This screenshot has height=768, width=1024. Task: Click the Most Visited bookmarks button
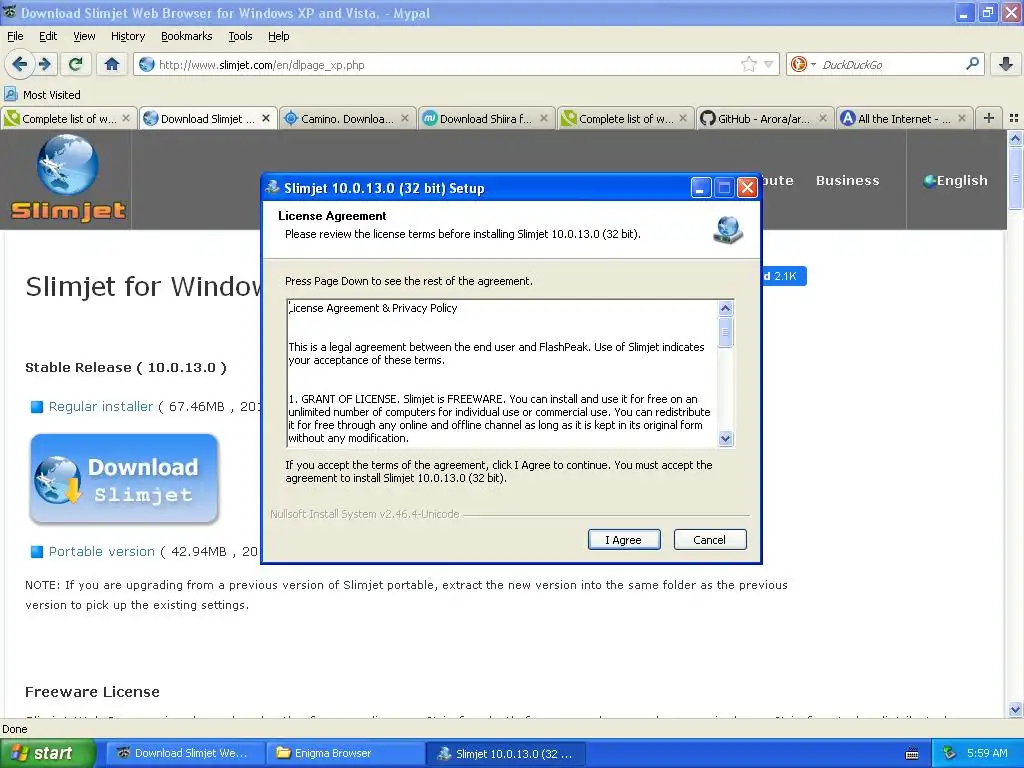(43, 94)
